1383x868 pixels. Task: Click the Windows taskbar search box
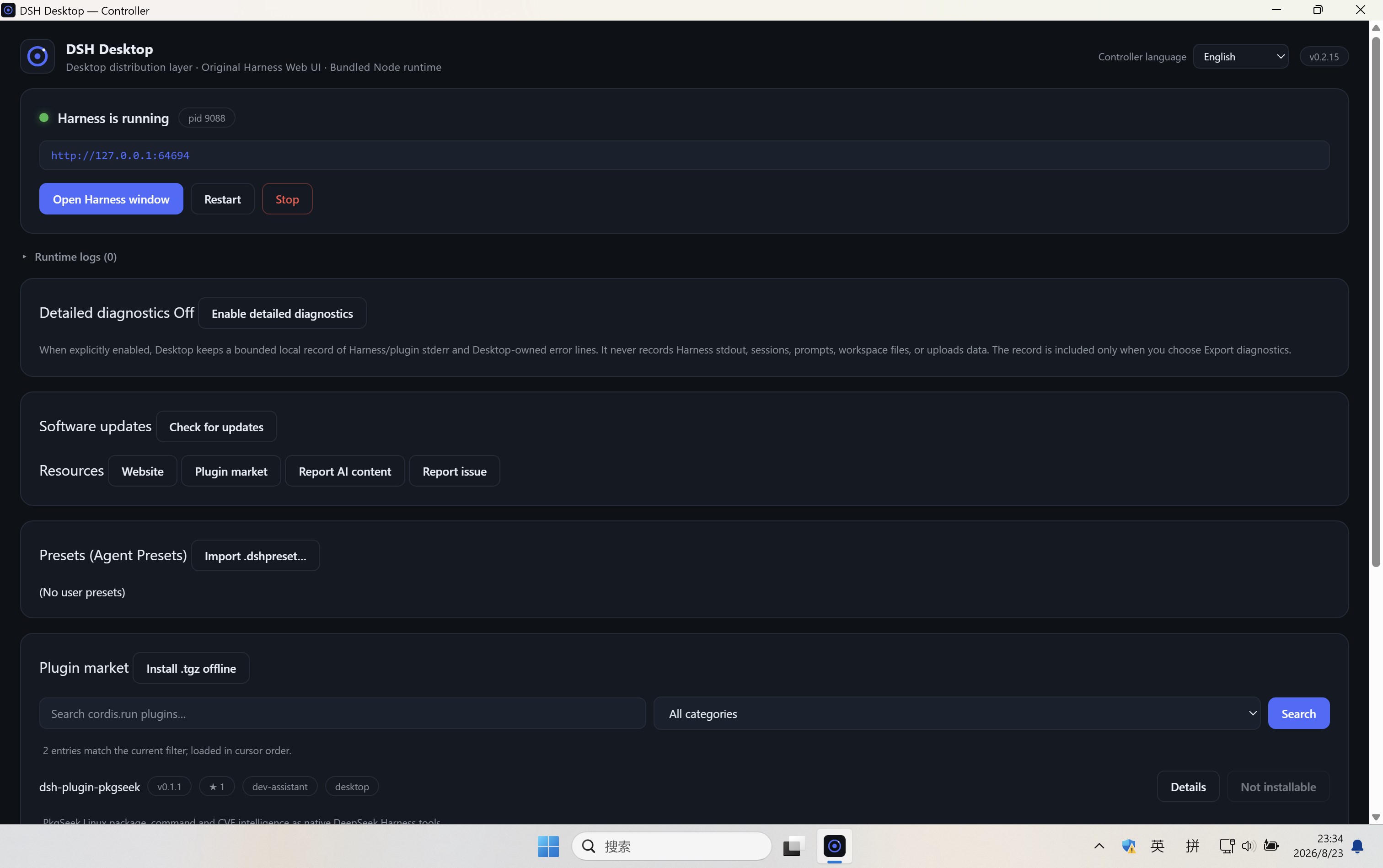tap(672, 846)
